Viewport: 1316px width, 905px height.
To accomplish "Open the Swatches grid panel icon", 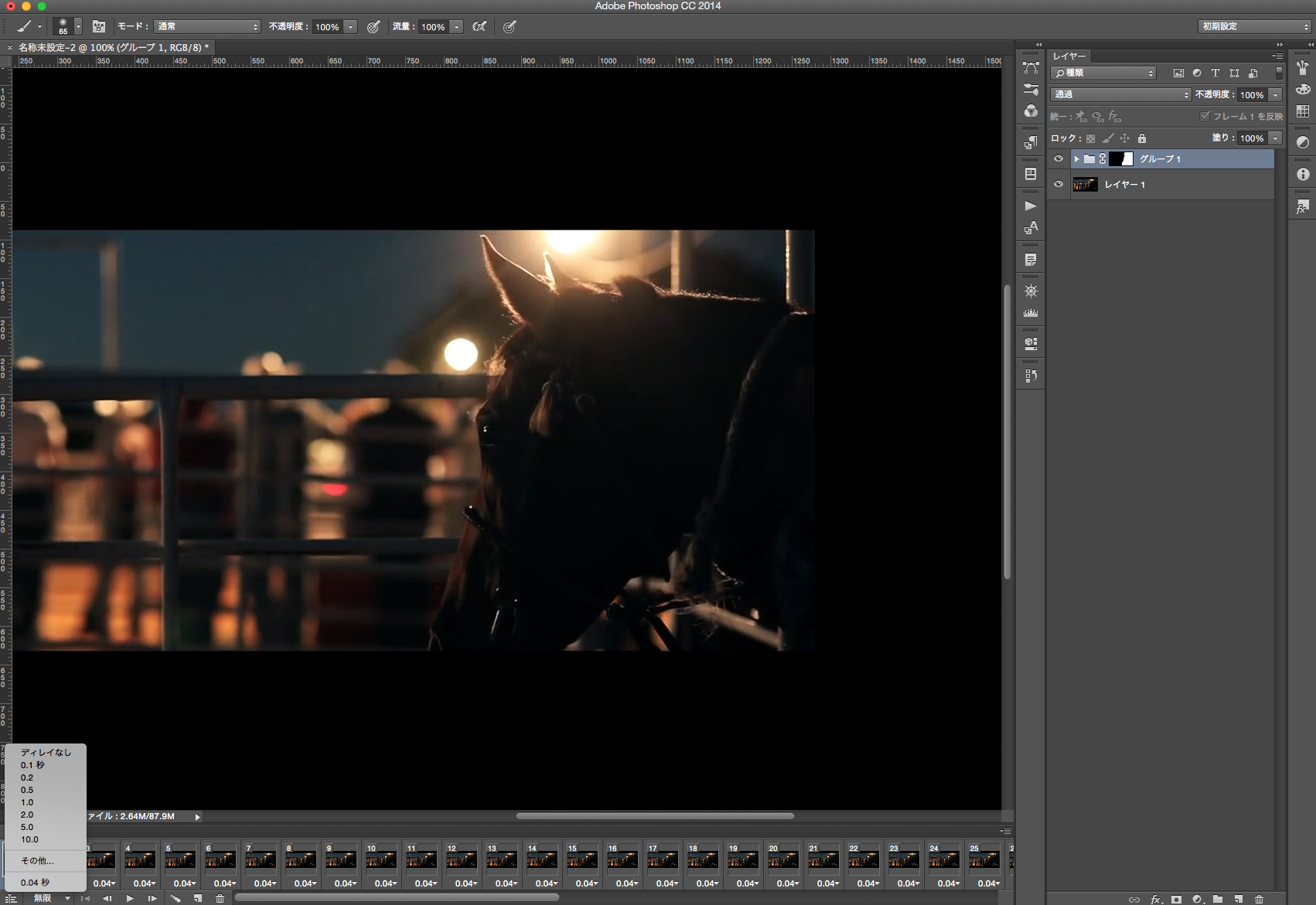I will pos(1303,111).
